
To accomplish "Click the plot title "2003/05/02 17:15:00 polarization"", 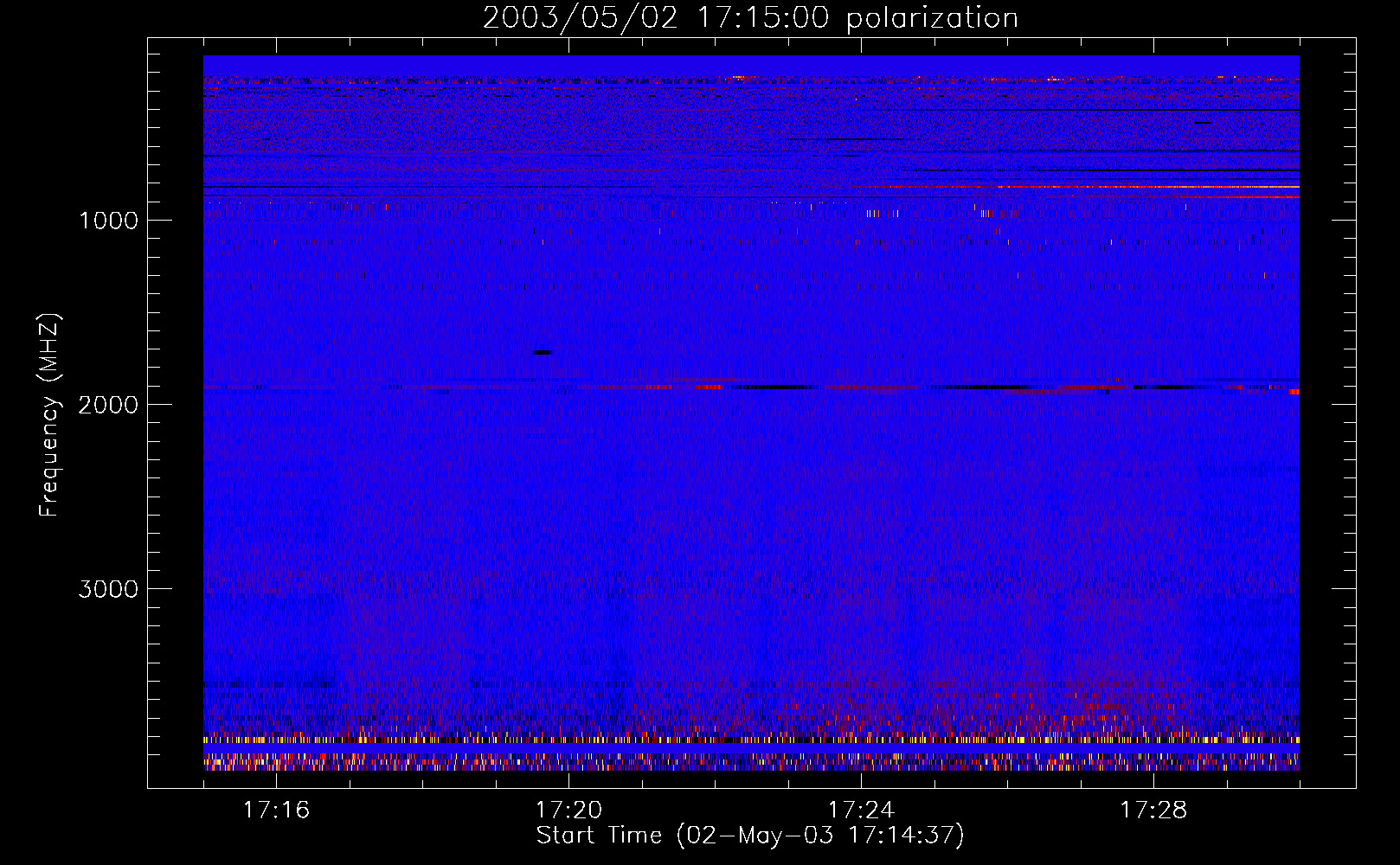I will coord(750,18).
